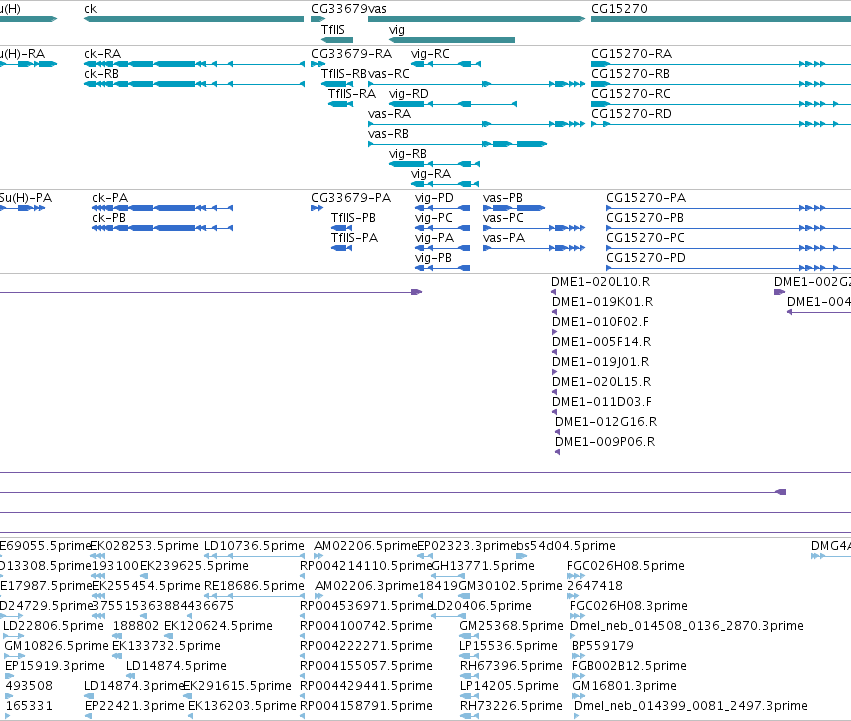Open protein label 'CG15270-PA'
Image resolution: width=851 pixels, height=721 pixels.
[x=646, y=198]
